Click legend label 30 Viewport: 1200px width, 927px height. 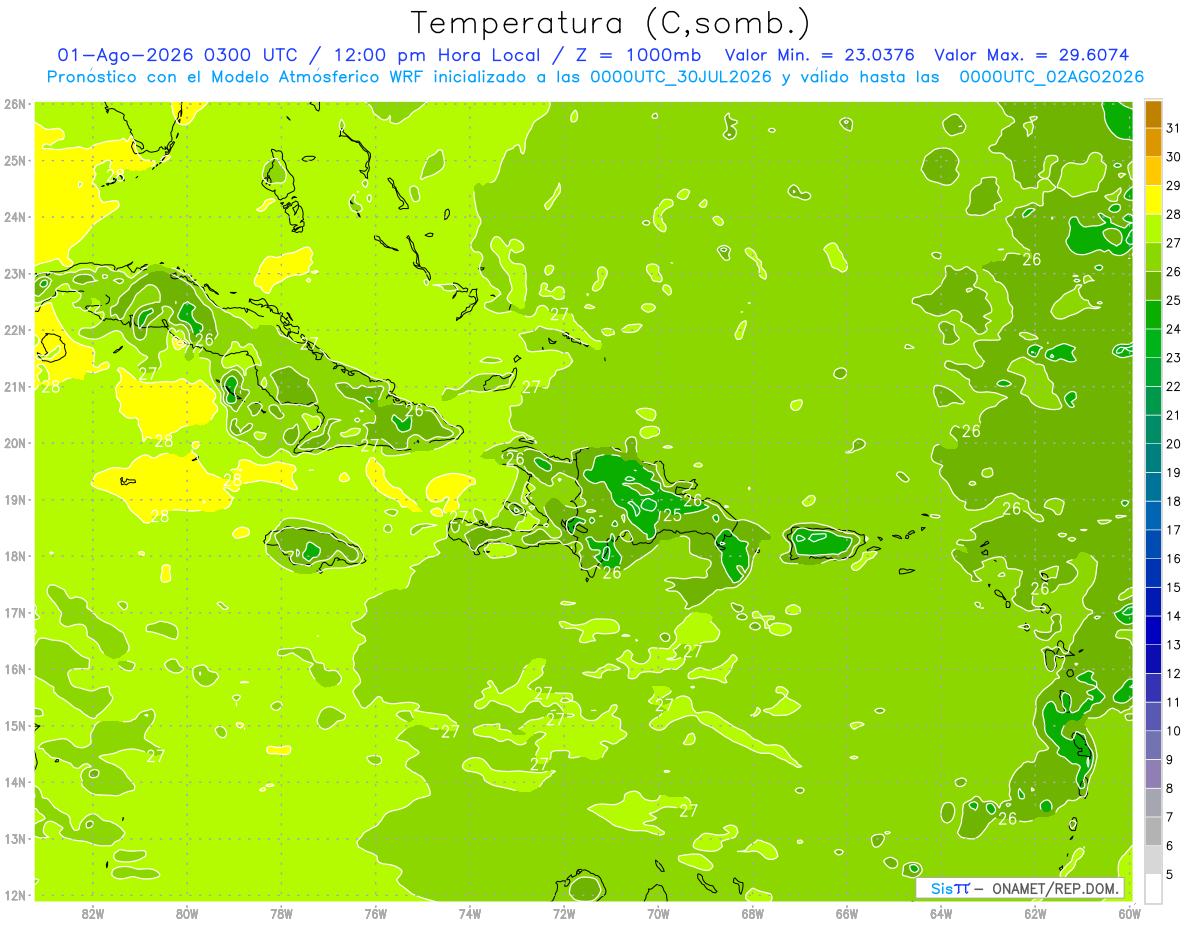point(1172,156)
